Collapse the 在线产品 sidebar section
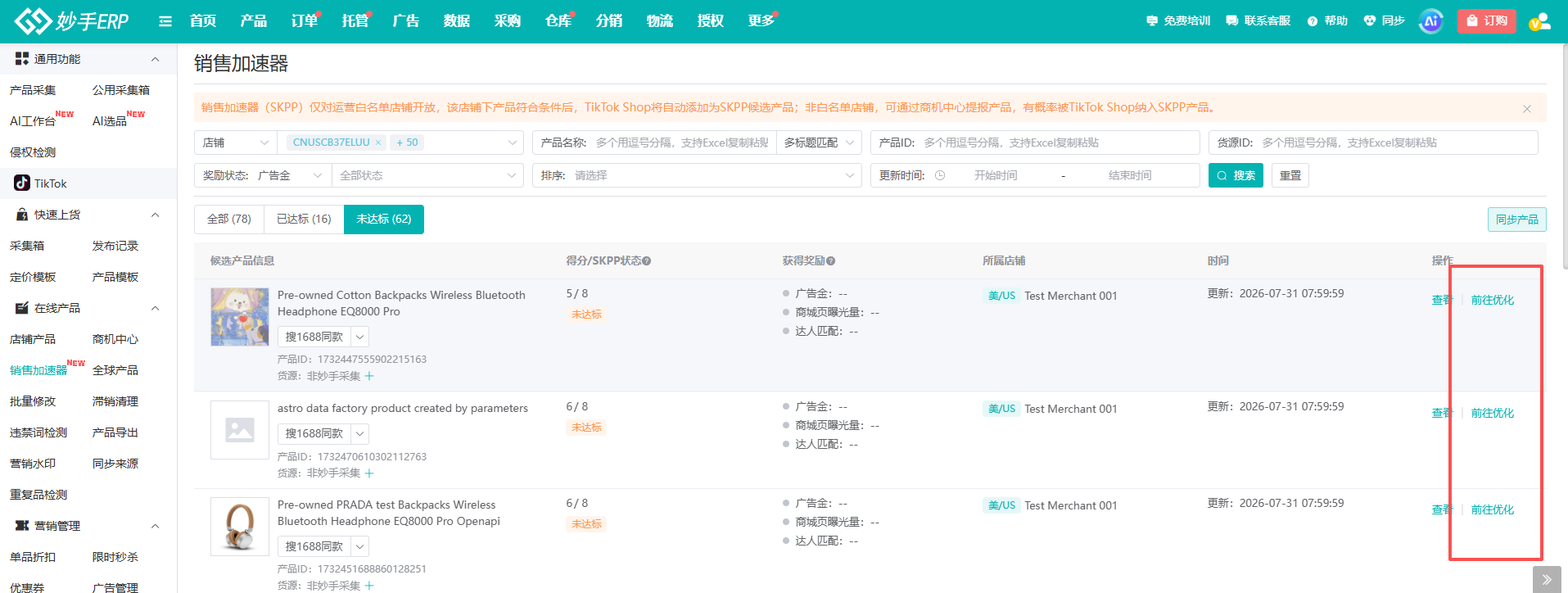 156,308
